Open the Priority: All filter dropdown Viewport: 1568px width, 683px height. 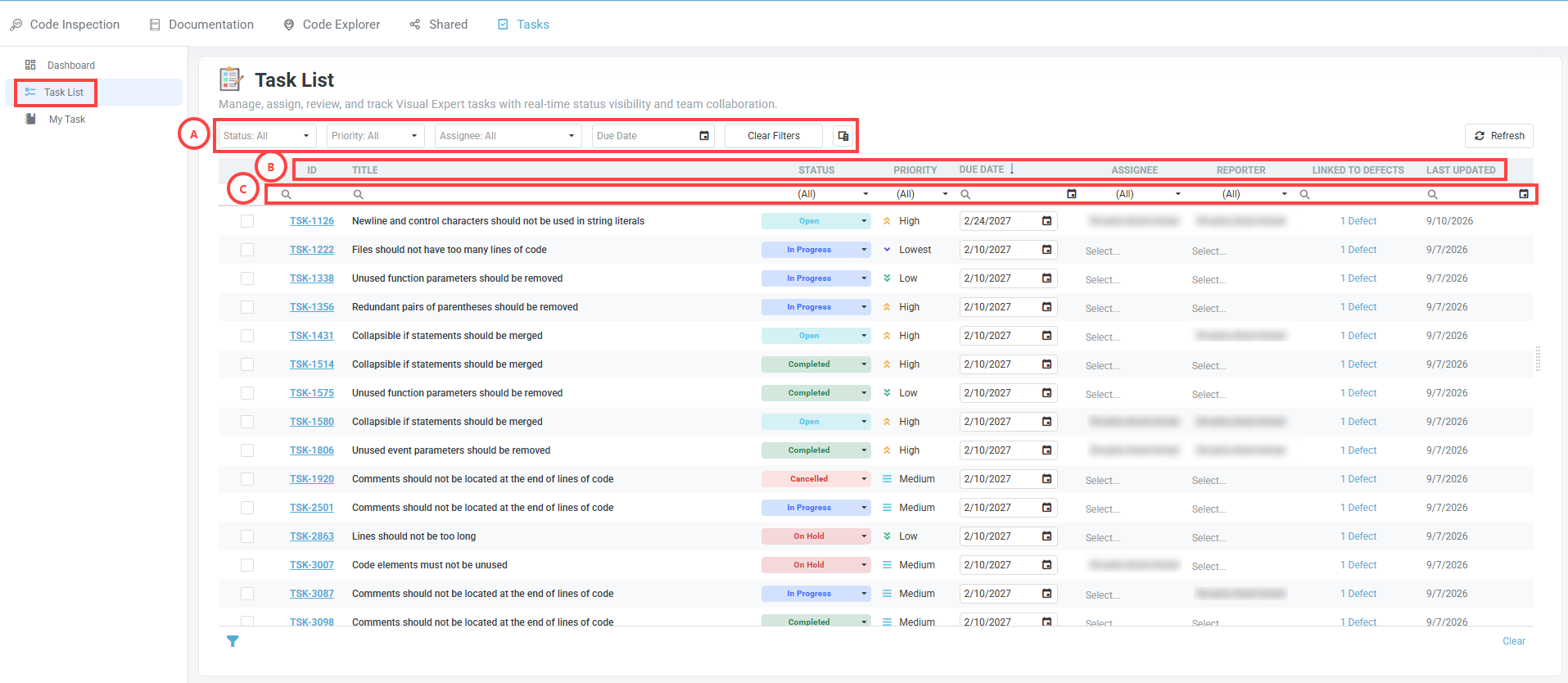click(375, 136)
